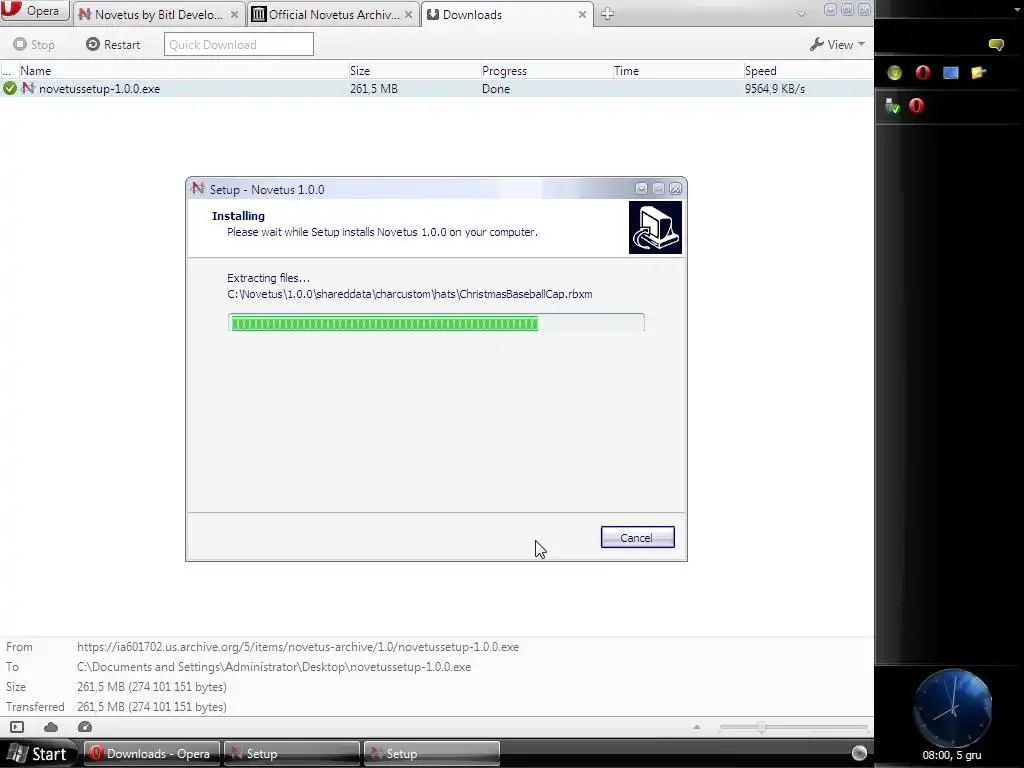Select the novetussetup-1.0.0.exe download row
The width and height of the screenshot is (1024, 768).
(x=436, y=88)
